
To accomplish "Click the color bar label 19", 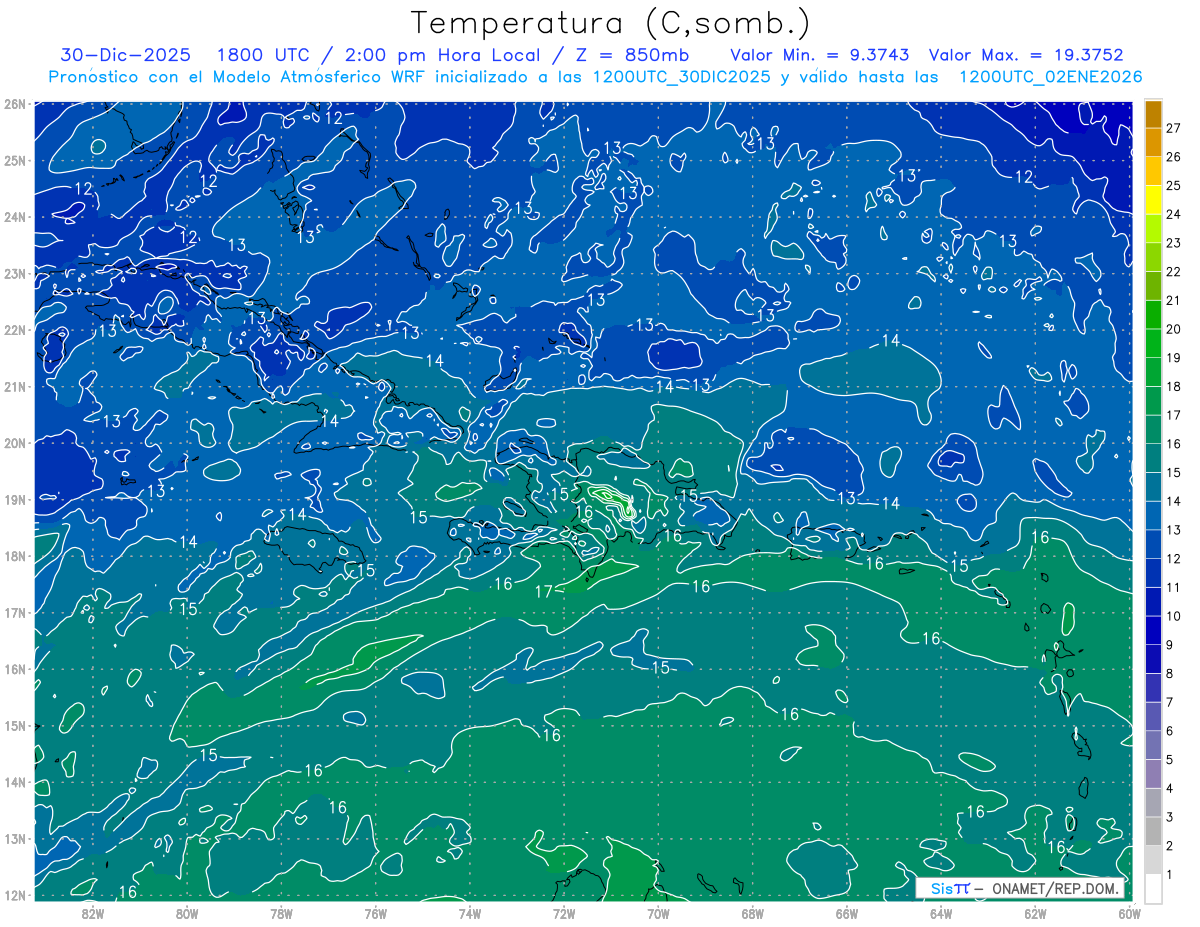I will tap(1173, 358).
